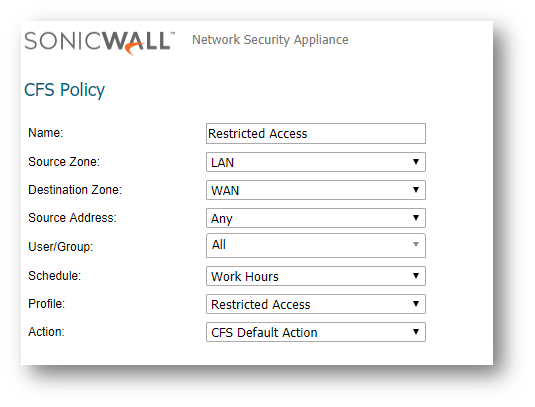Click the Network Security Appliance text
Screen dimensions: 535x407
pyautogui.click(x=270, y=40)
